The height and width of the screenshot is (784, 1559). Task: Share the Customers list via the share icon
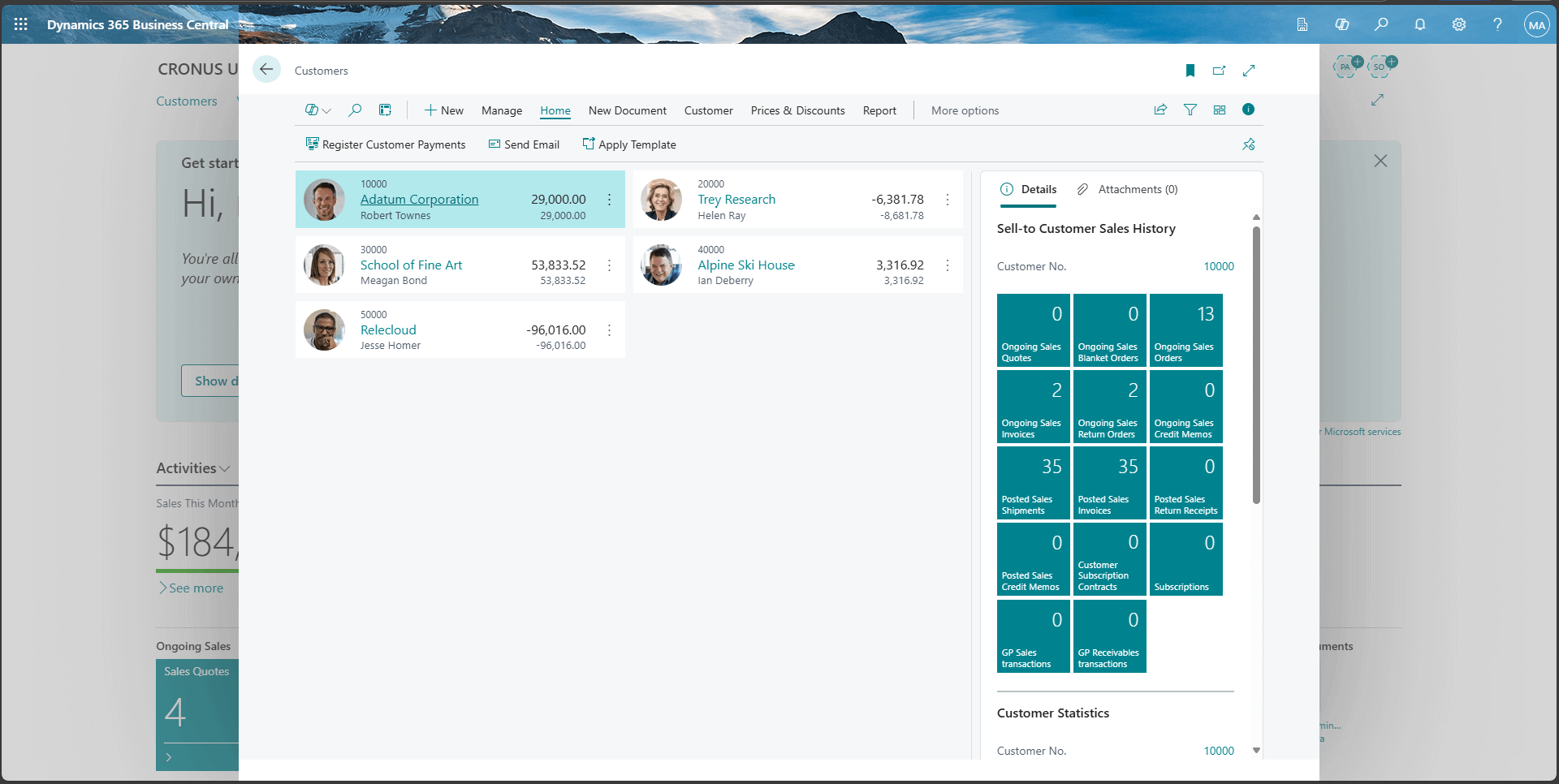tap(1161, 110)
